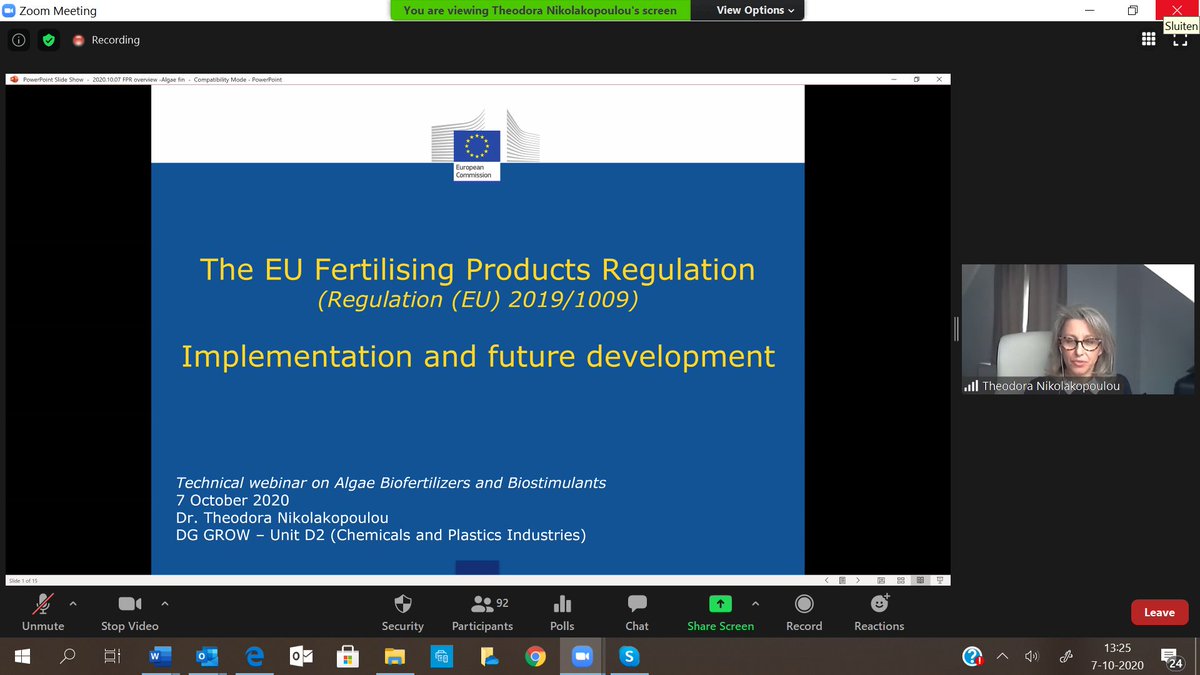Image resolution: width=1200 pixels, height=675 pixels.
Task: Open Microsoft Word from taskbar
Action: [160, 656]
